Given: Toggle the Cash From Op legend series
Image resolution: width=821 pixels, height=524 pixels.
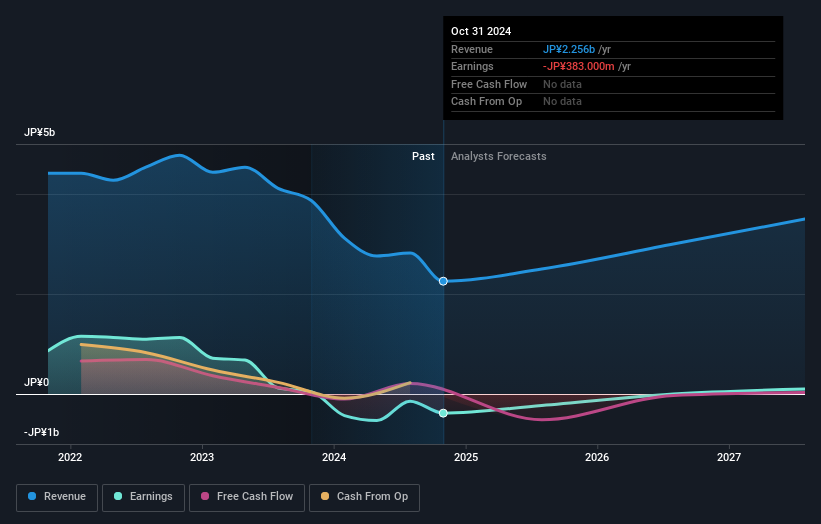Looking at the screenshot, I should (364, 497).
